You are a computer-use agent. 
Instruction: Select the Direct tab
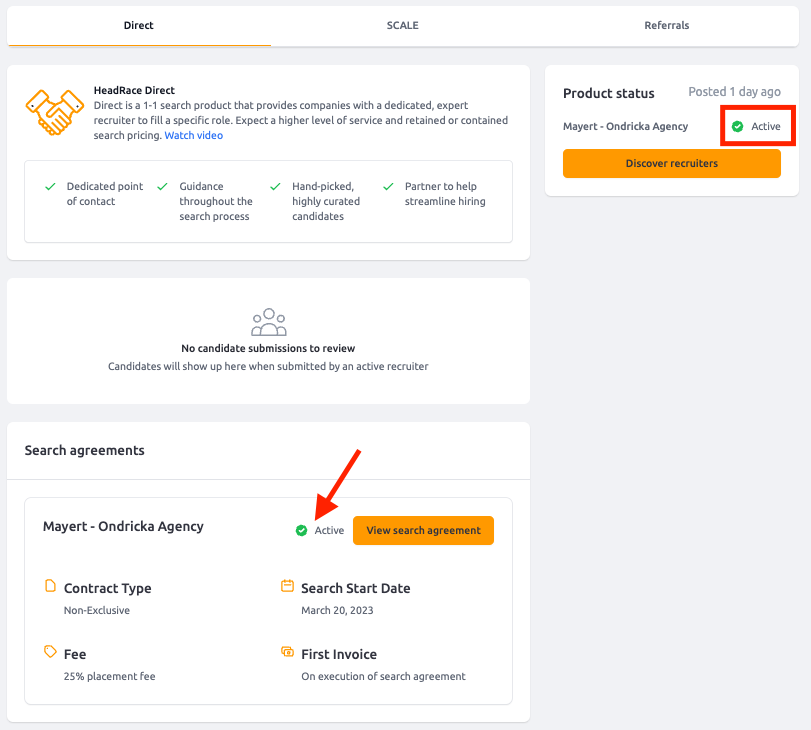[x=139, y=25]
